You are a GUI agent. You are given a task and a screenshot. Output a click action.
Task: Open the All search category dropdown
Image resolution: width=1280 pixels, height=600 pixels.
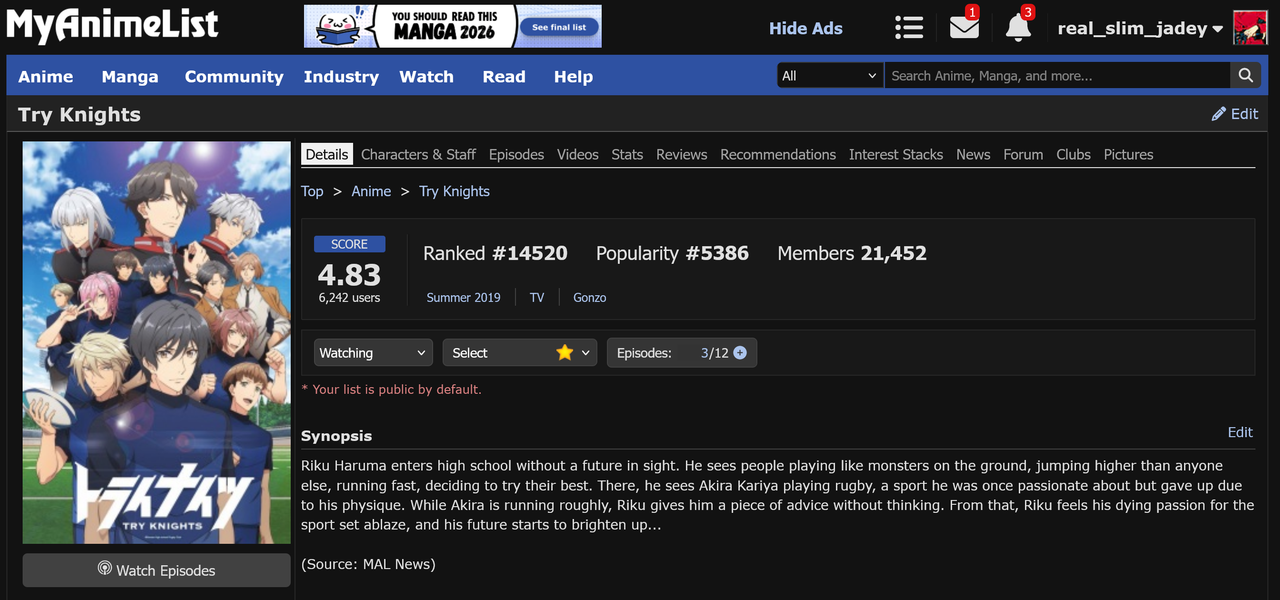click(830, 76)
